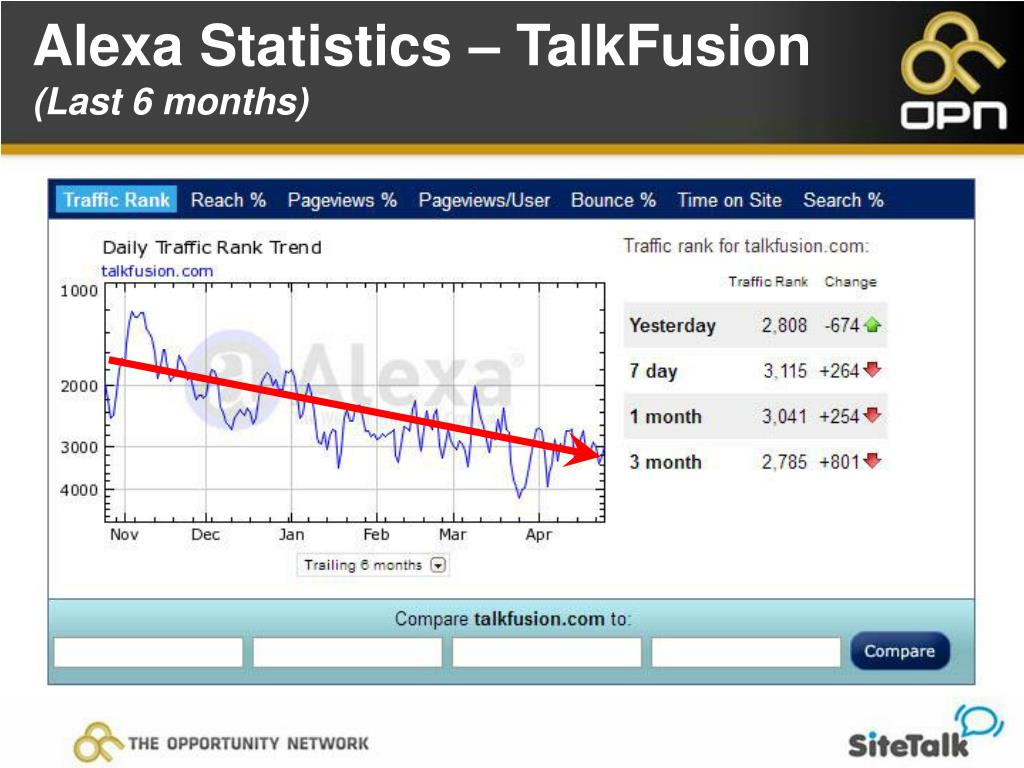Select the Traffic Rank tab
1024x768 pixels.
point(117,200)
